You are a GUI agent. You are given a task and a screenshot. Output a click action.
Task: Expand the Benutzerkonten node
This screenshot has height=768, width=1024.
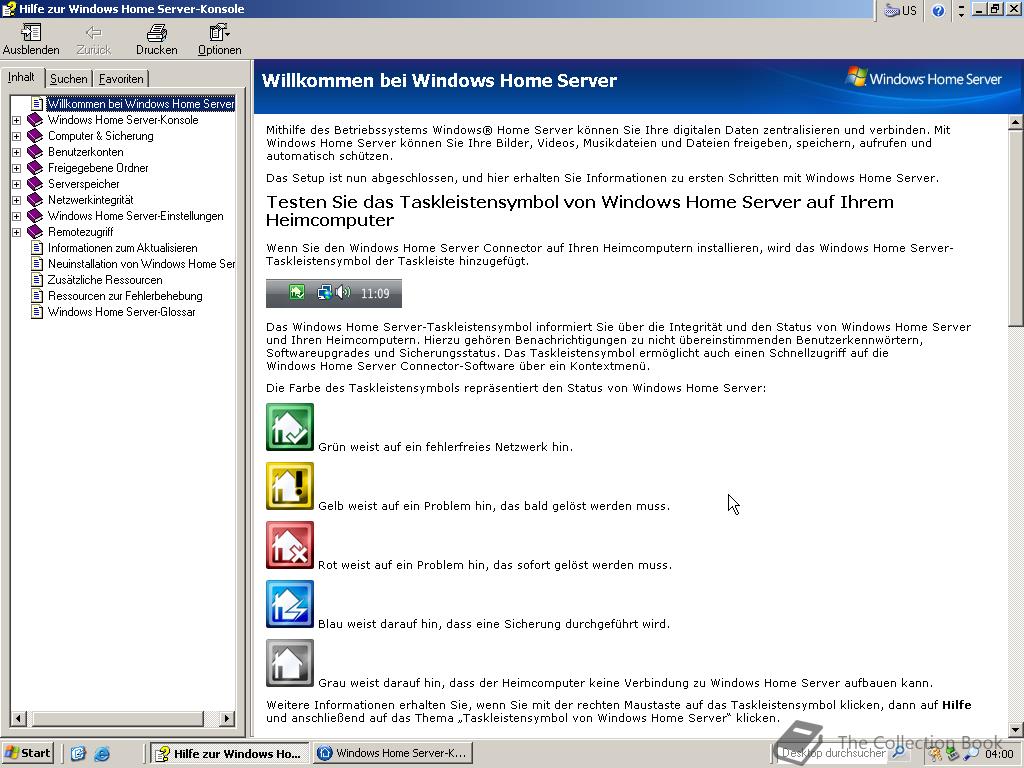17,152
